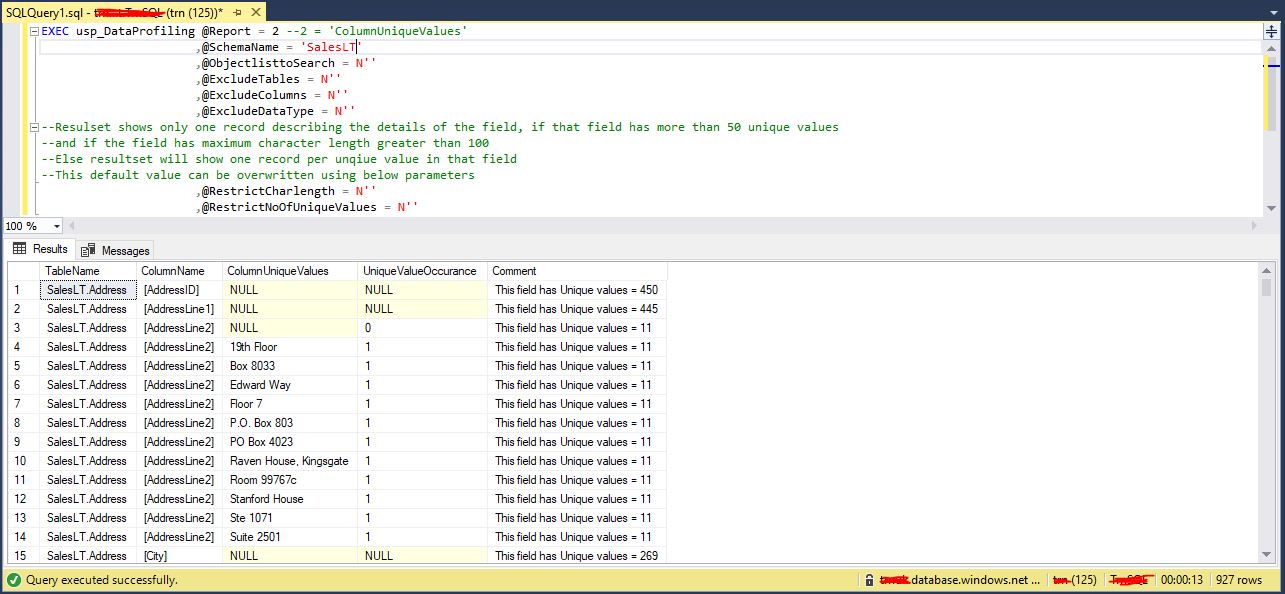The height and width of the screenshot is (594, 1285).
Task: Click the Comment column header
Action: (577, 271)
